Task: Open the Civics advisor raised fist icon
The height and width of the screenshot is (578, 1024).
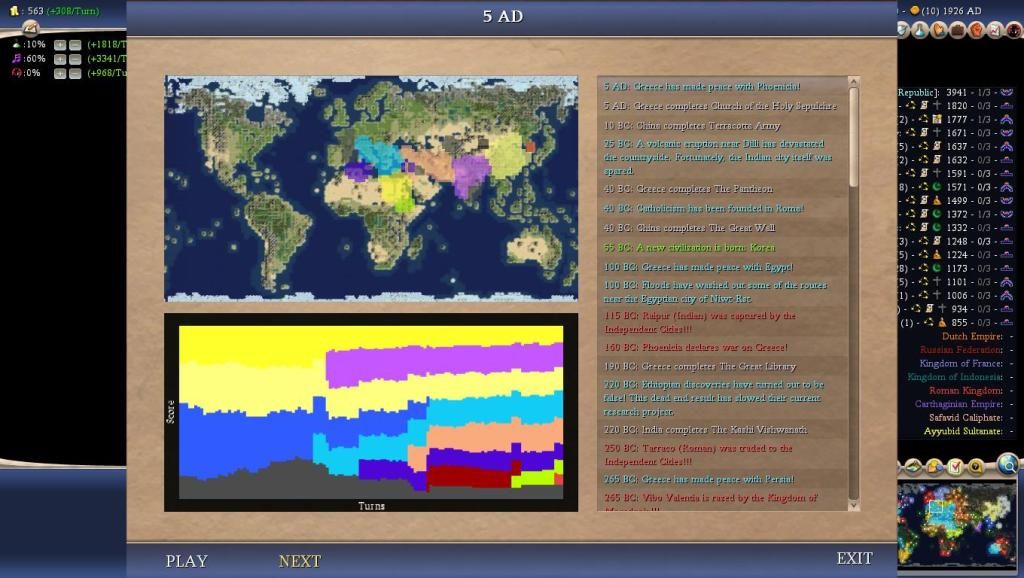Action: [976, 30]
